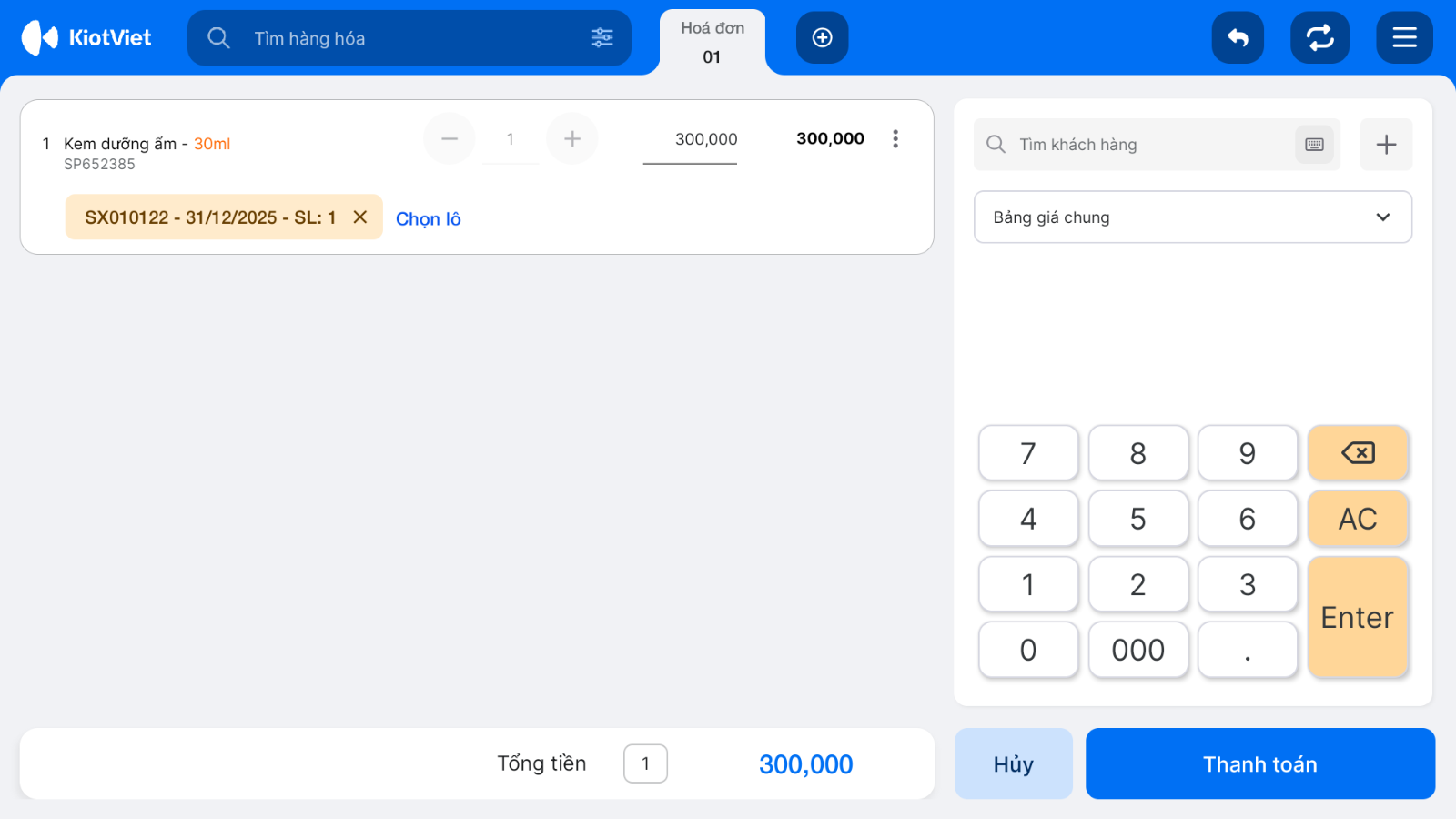
Task: Add a new invoice tab with the plus icon
Action: point(822,37)
